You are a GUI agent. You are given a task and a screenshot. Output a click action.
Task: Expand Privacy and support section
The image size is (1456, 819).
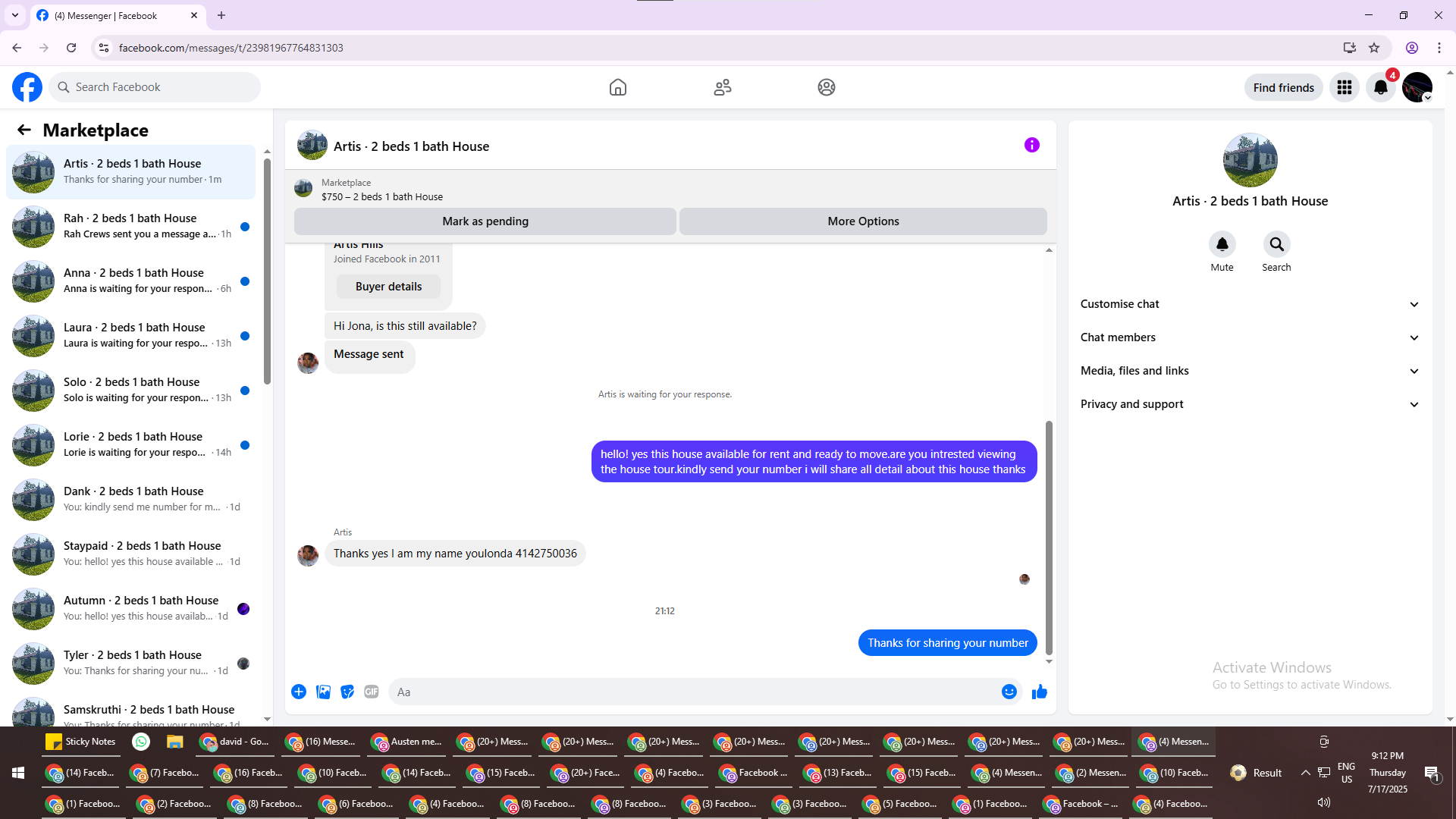coord(1250,404)
